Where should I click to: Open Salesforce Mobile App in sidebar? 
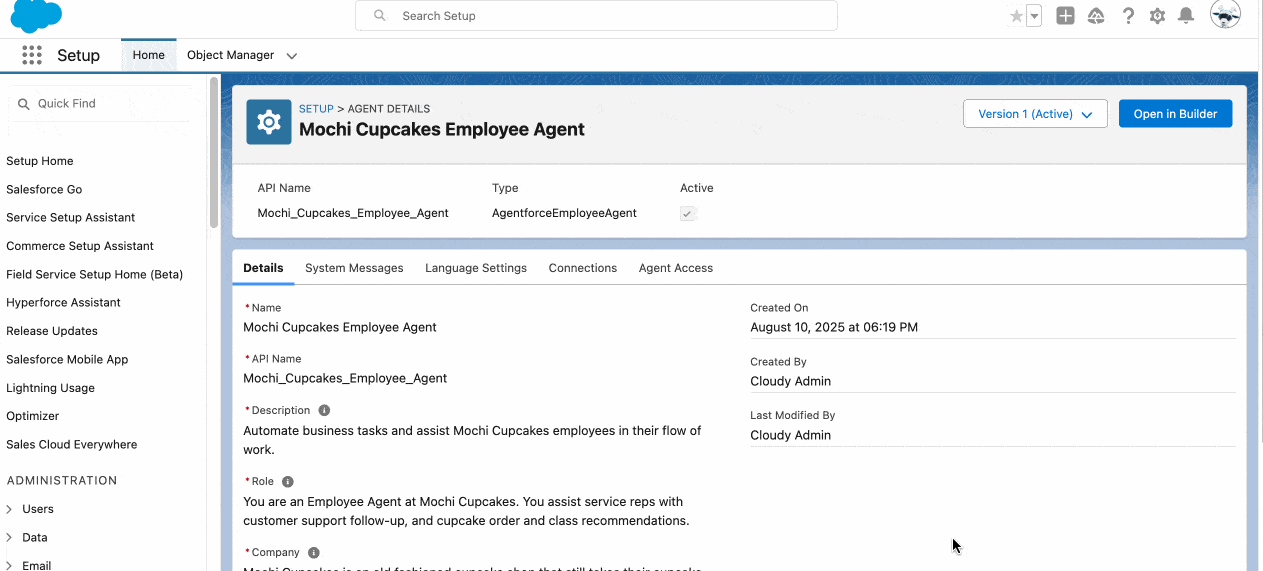[x=67, y=359]
